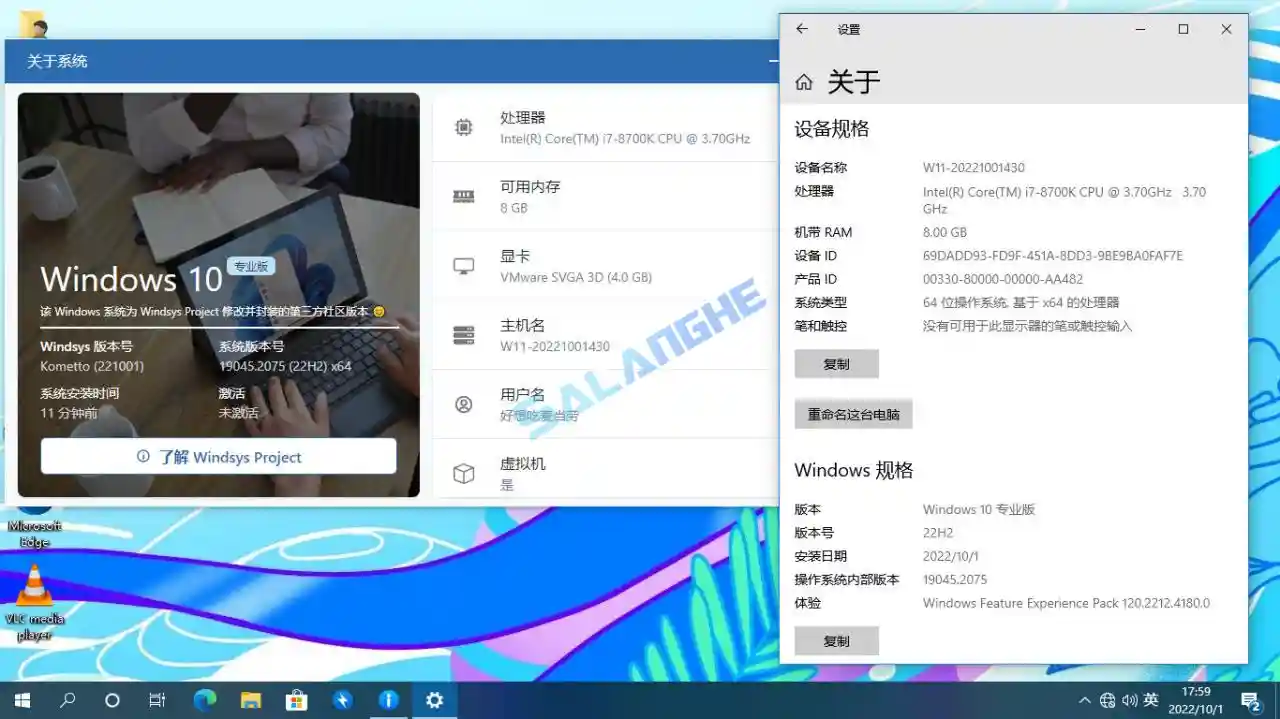This screenshot has height=719, width=1280.
Task: Open Task View on the taskbar
Action: click(x=157, y=700)
